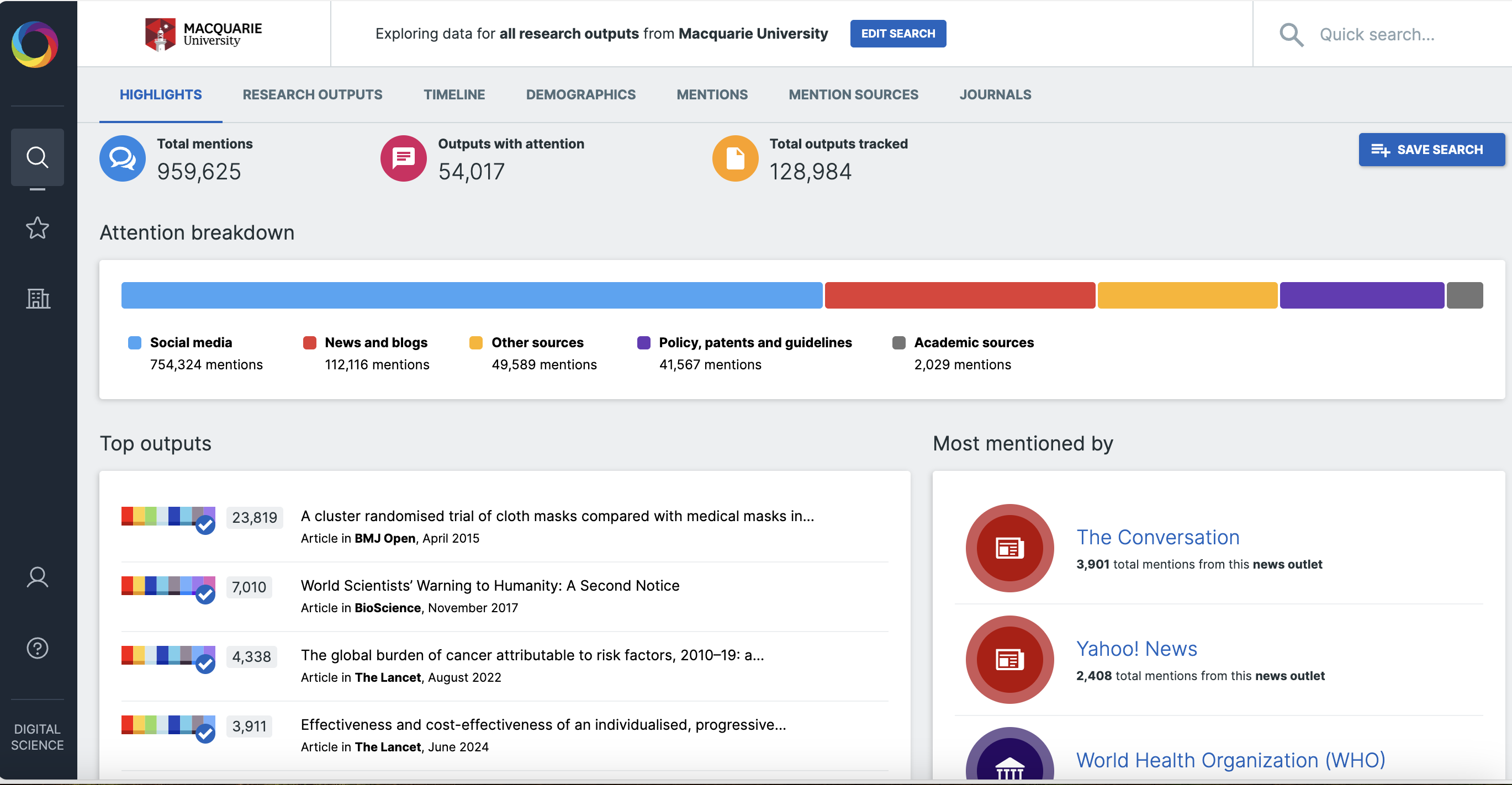Image resolution: width=1512 pixels, height=785 pixels.
Task: Click the institution building icon in the sidebar
Action: point(37,299)
